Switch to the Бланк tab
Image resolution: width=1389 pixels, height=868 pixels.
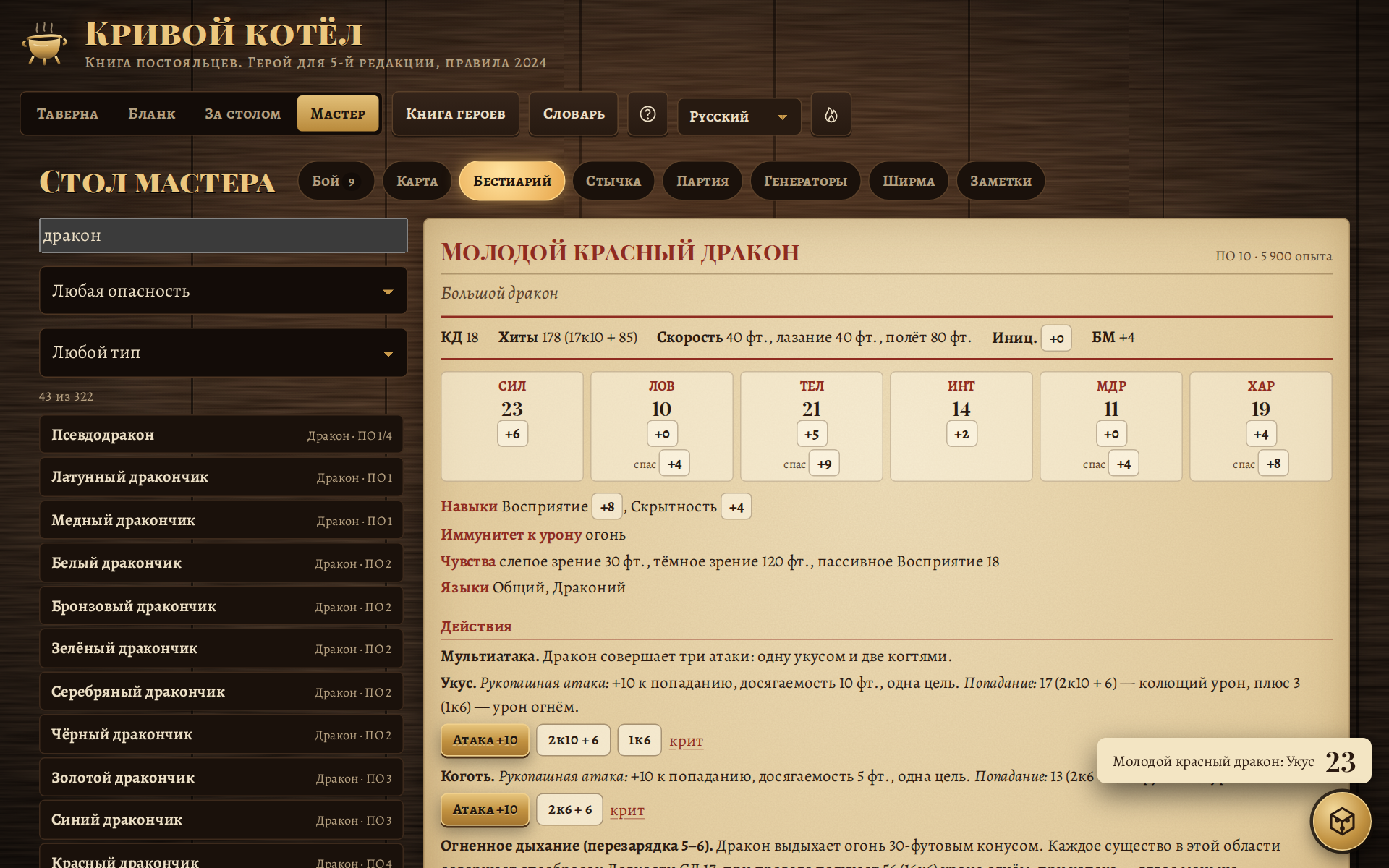(152, 114)
